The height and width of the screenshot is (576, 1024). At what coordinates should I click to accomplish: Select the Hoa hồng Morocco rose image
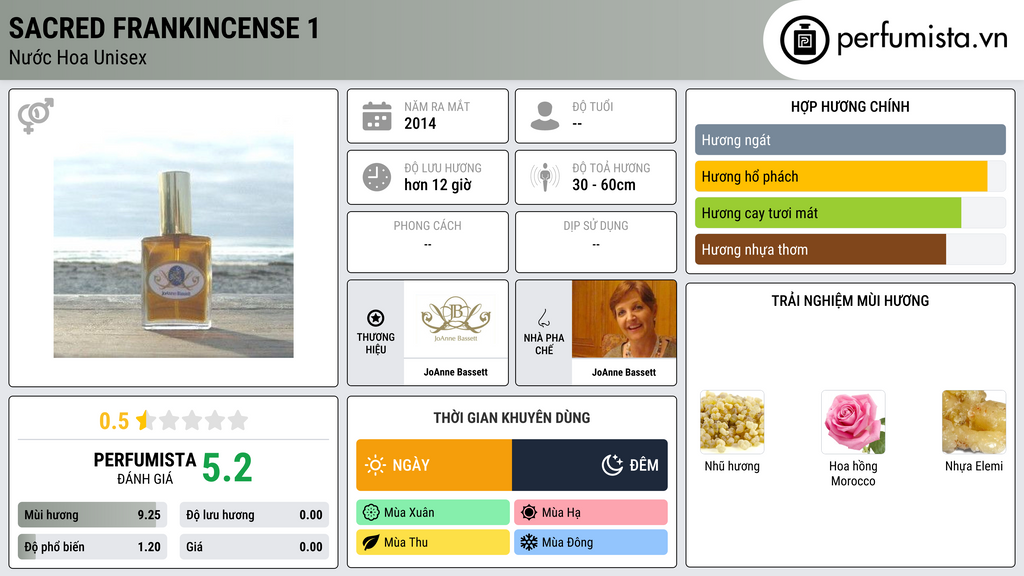point(853,422)
